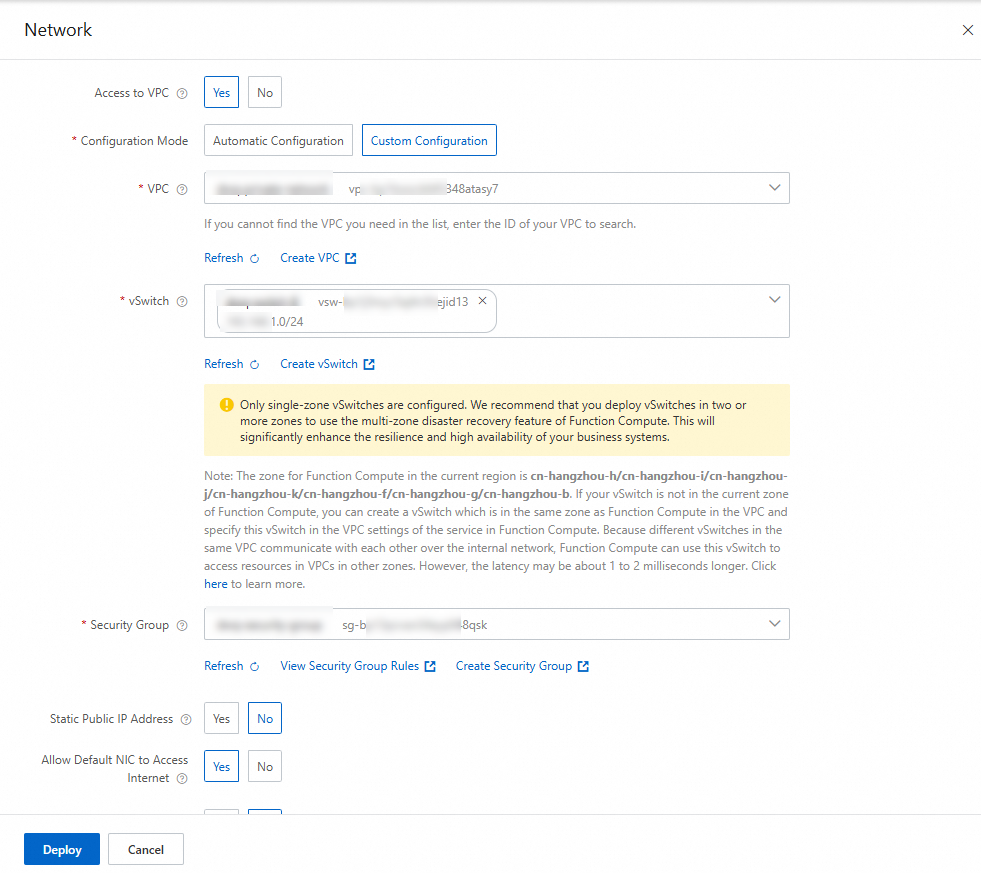
Task: Click external link icon next to Create VPC
Action: (351, 258)
